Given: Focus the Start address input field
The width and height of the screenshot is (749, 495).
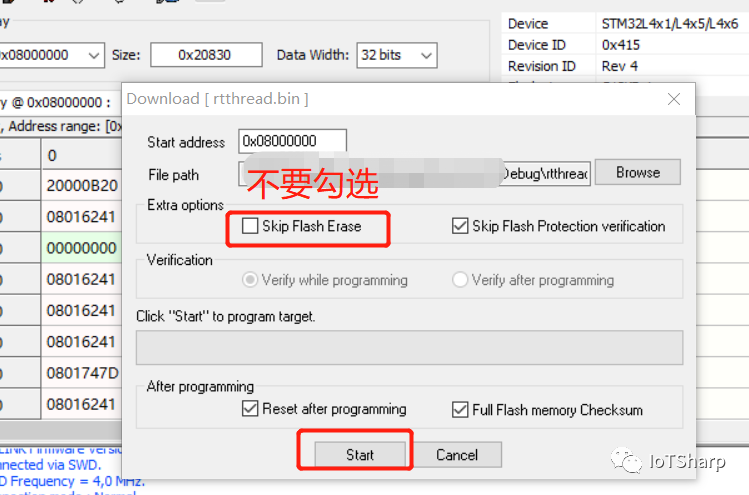Looking at the screenshot, I should [x=292, y=141].
